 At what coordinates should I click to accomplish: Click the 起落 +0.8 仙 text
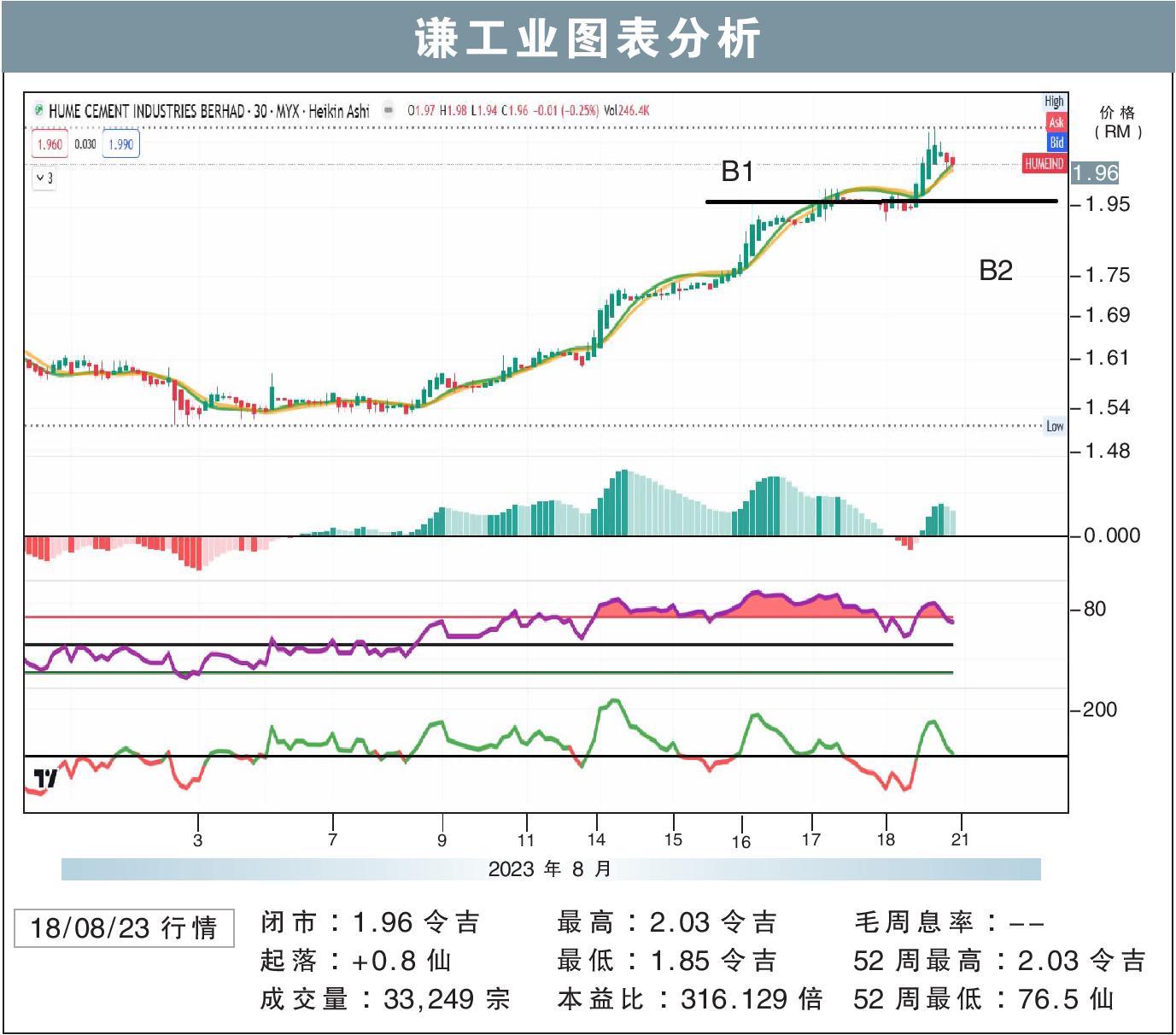[355, 961]
